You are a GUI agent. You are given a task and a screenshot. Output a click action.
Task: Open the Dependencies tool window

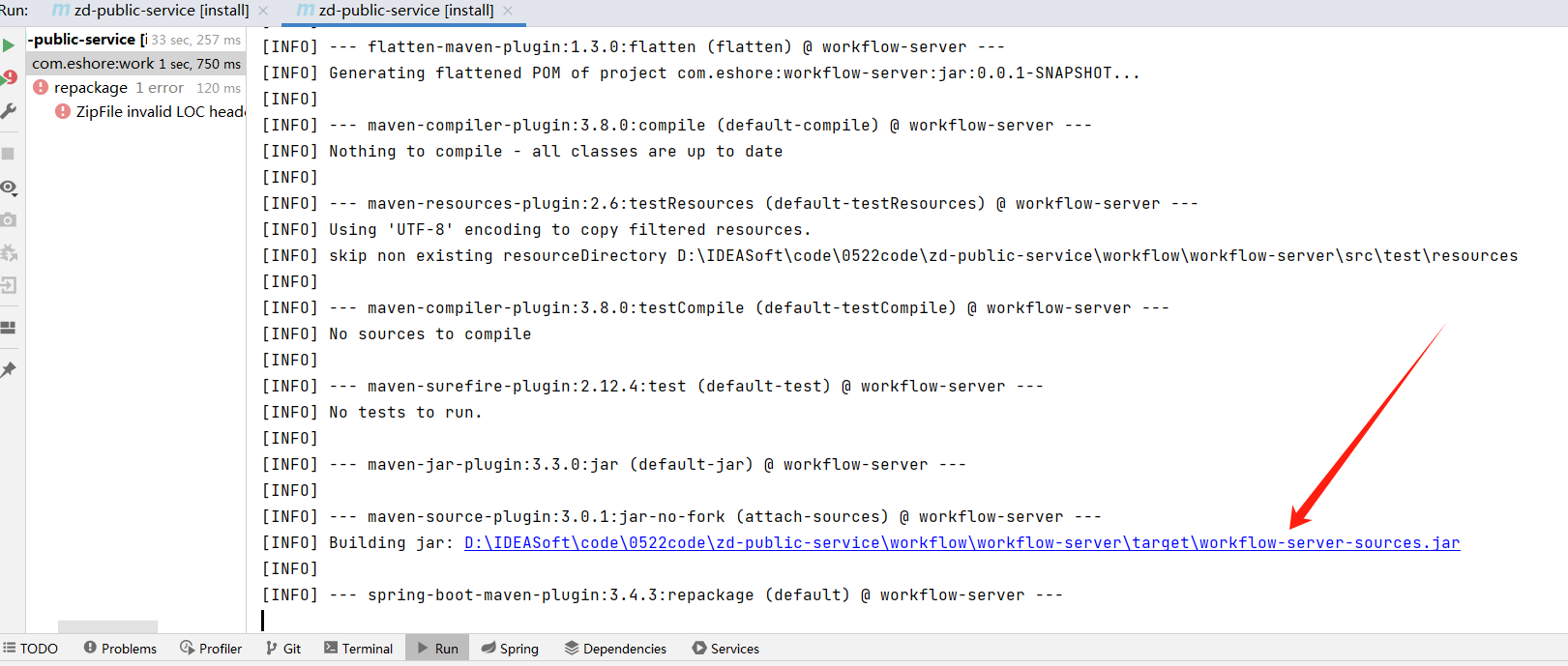[x=615, y=649]
